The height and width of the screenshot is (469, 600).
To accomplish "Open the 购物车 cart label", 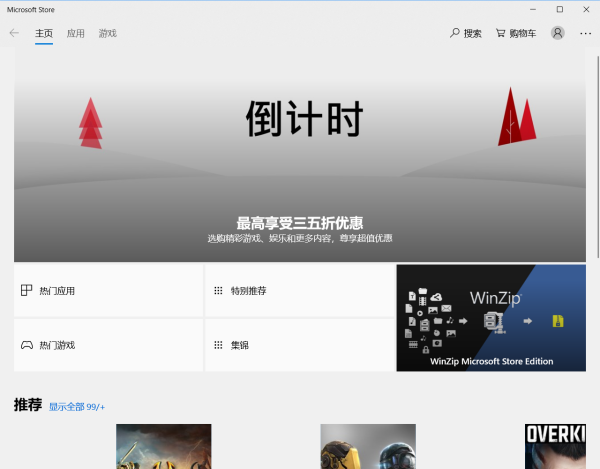I will (x=522, y=34).
